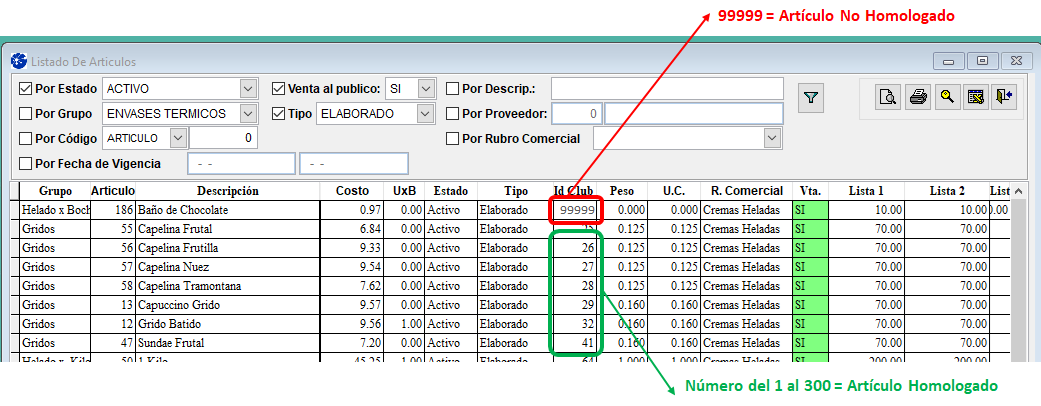The image size is (1041, 406).
Task: Sort by the Descripción column header
Action: [227, 191]
